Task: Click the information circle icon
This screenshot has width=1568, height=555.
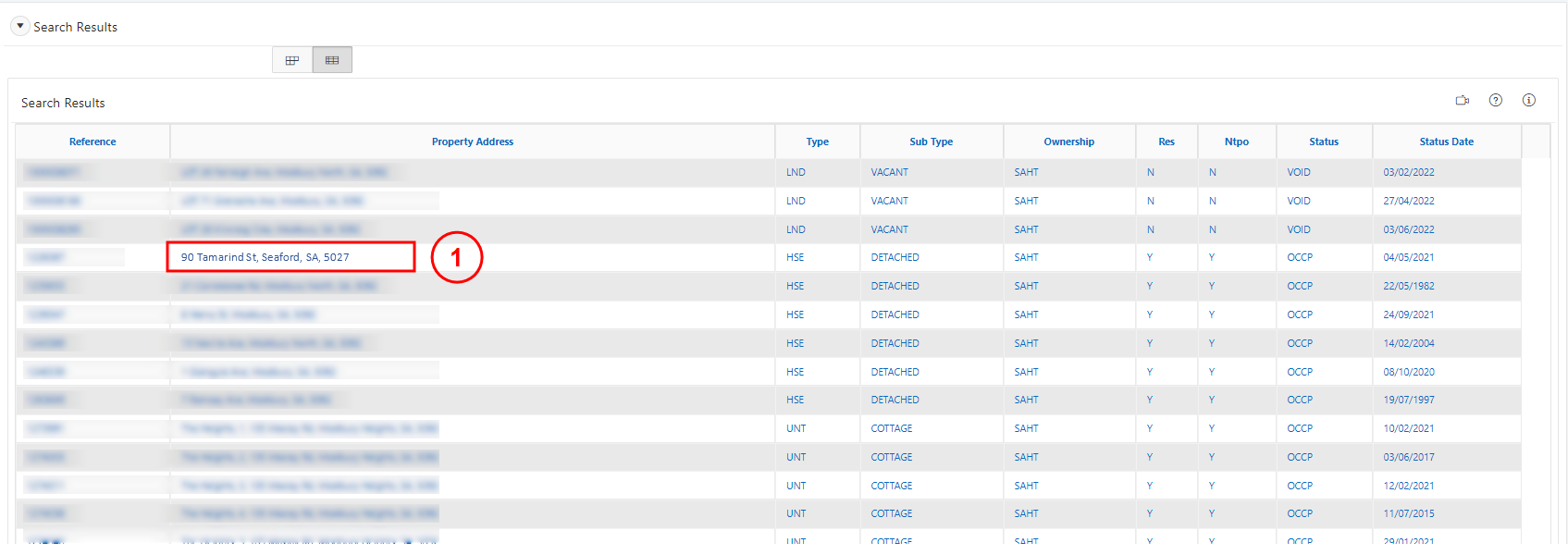Action: 1528,100
